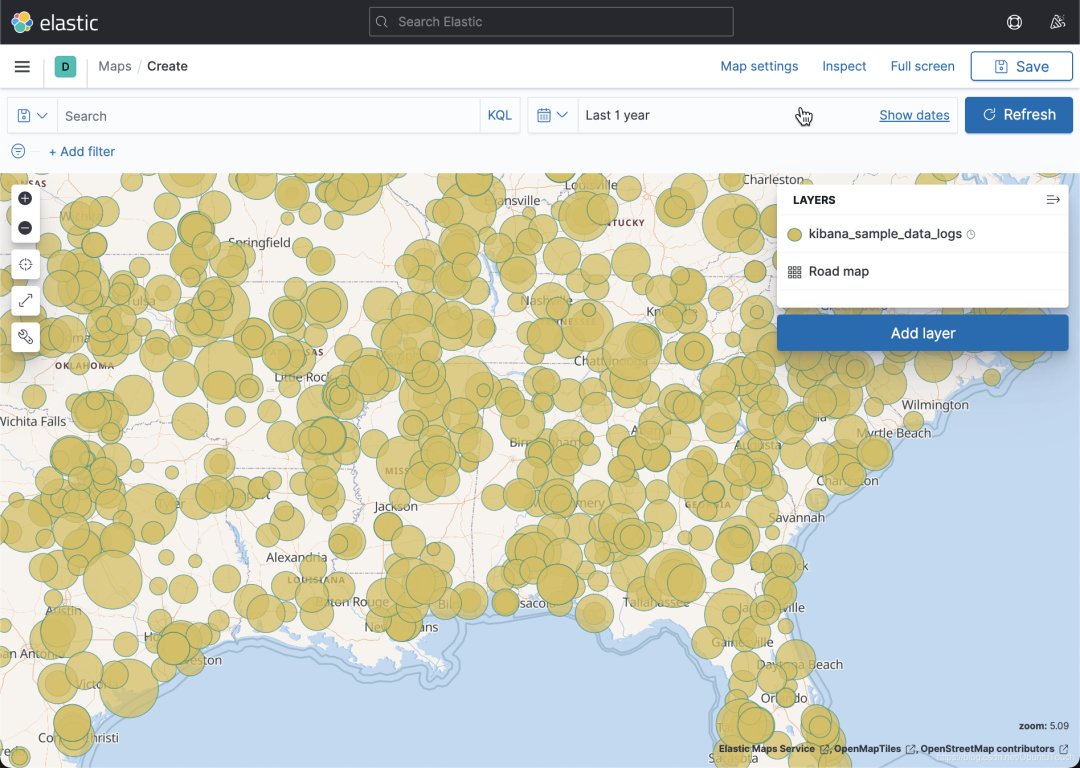Click the Wichita Falls city label
Screen dimensions: 1080x768
tap(33, 422)
